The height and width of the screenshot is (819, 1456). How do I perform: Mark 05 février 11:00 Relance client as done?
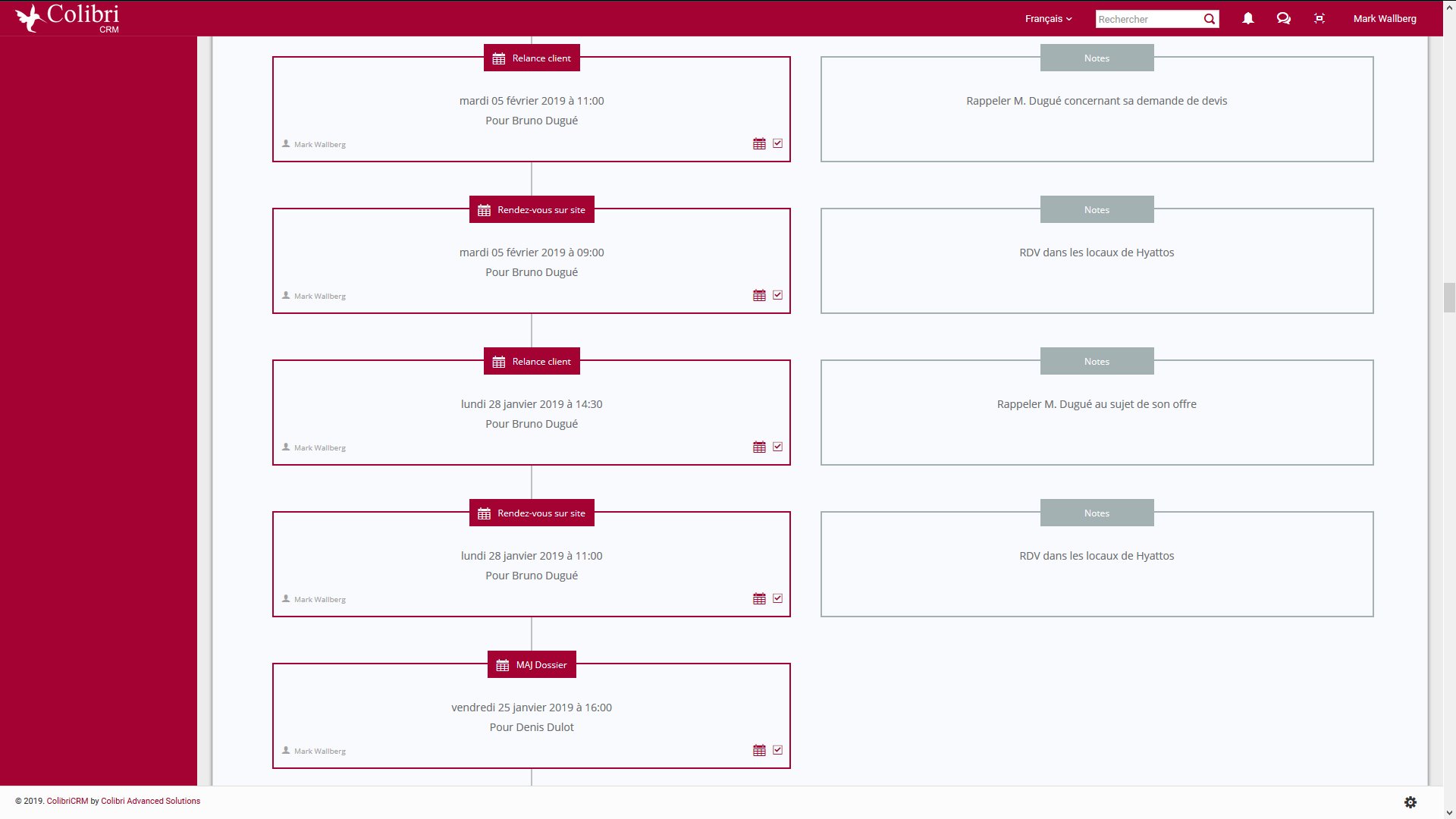pyautogui.click(x=777, y=143)
